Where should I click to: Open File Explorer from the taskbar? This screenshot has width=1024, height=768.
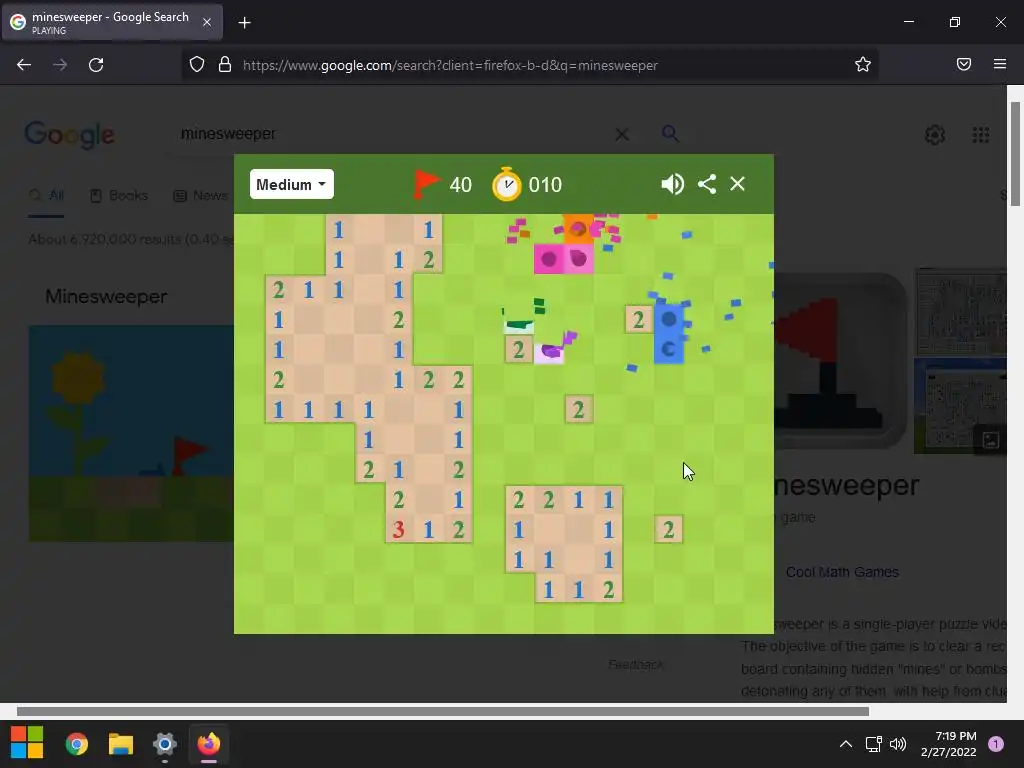pos(121,744)
